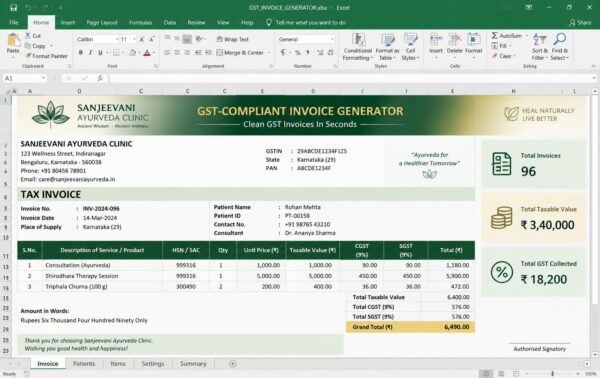Click the Share button
600x378 pixels.
coord(580,23)
